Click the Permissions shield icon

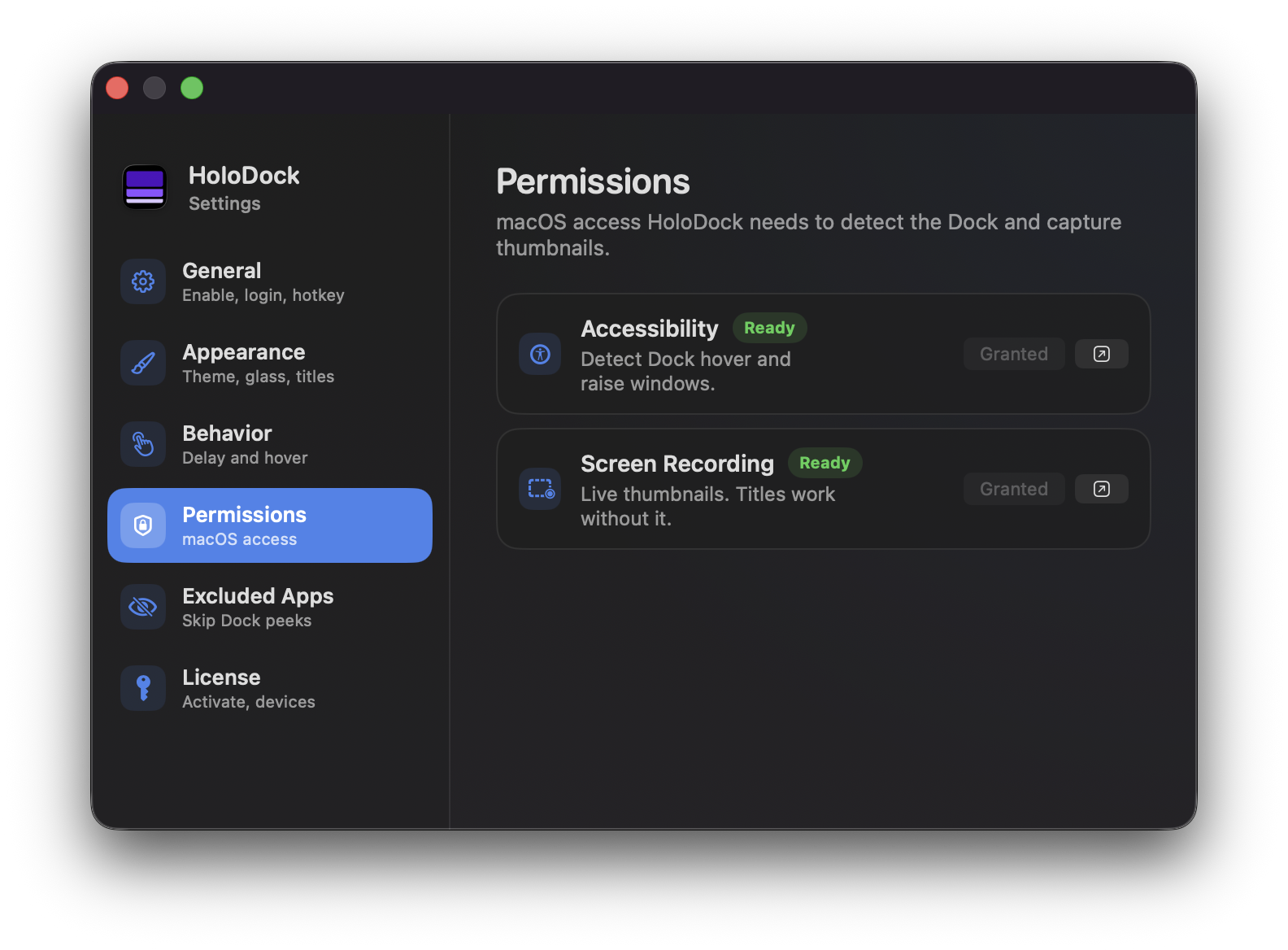click(x=143, y=525)
